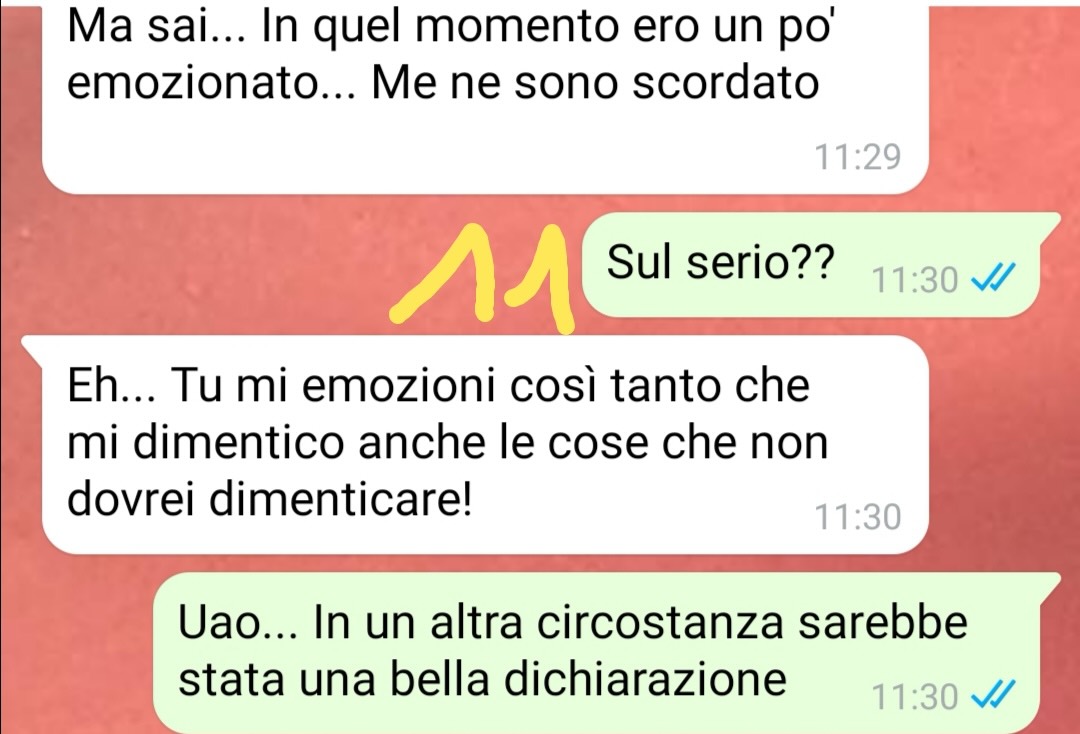Image resolution: width=1080 pixels, height=734 pixels.
Task: Click the words 'Me ne sono scordato'
Action: [595, 83]
